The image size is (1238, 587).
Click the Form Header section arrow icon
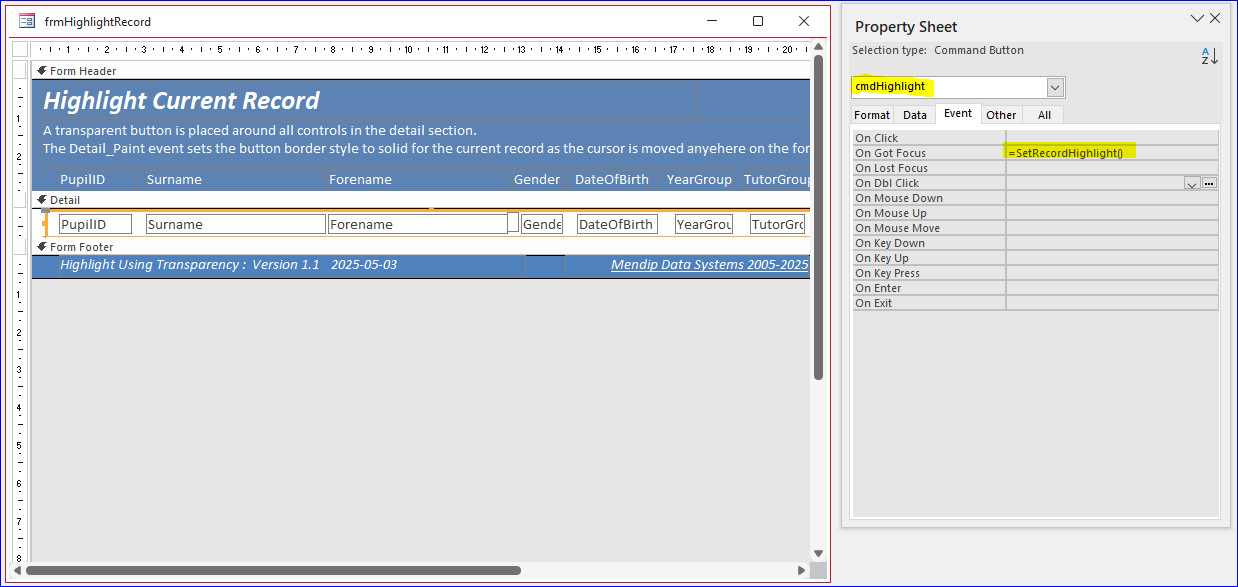pos(41,71)
